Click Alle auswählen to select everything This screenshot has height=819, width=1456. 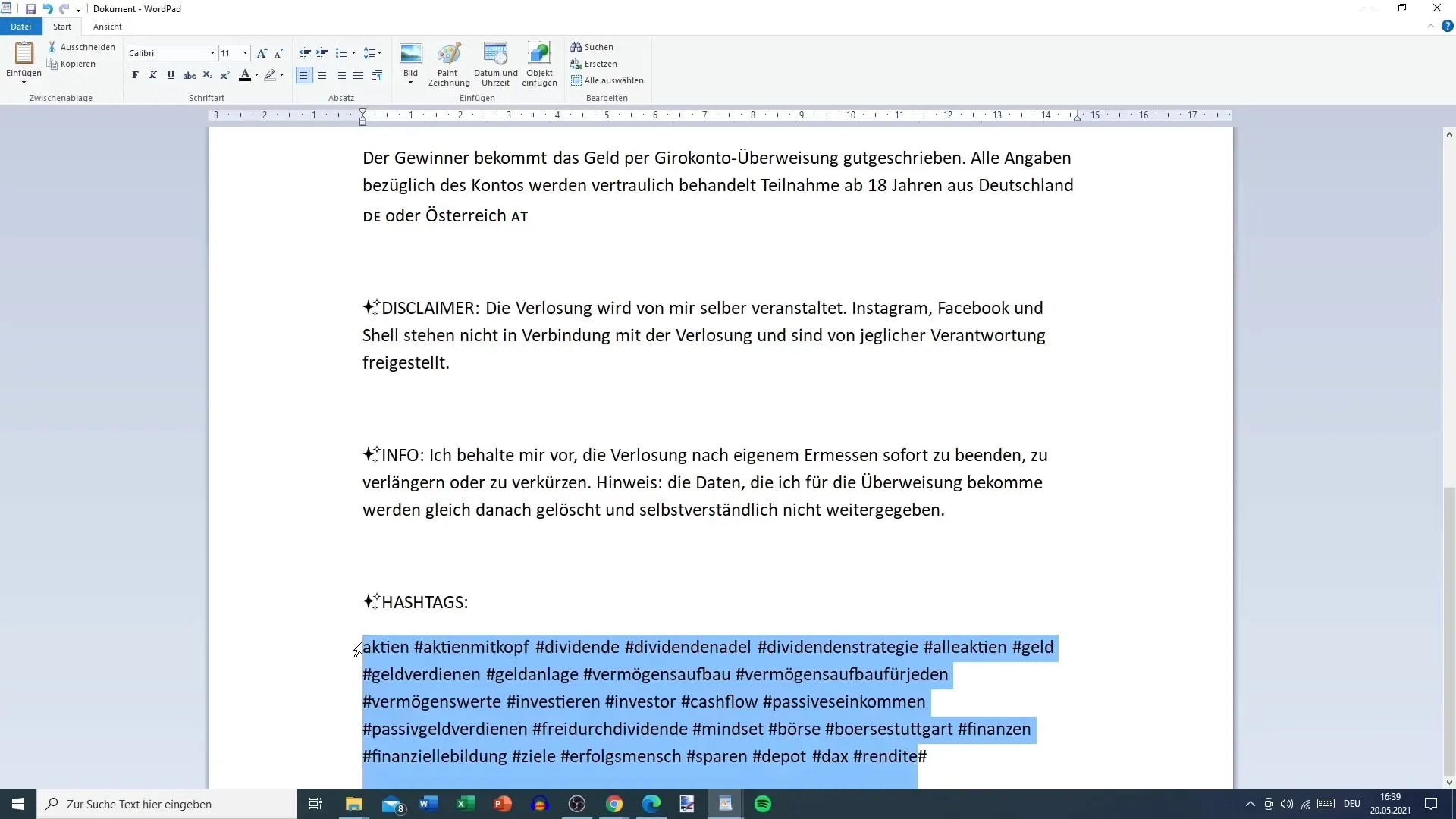tap(607, 80)
